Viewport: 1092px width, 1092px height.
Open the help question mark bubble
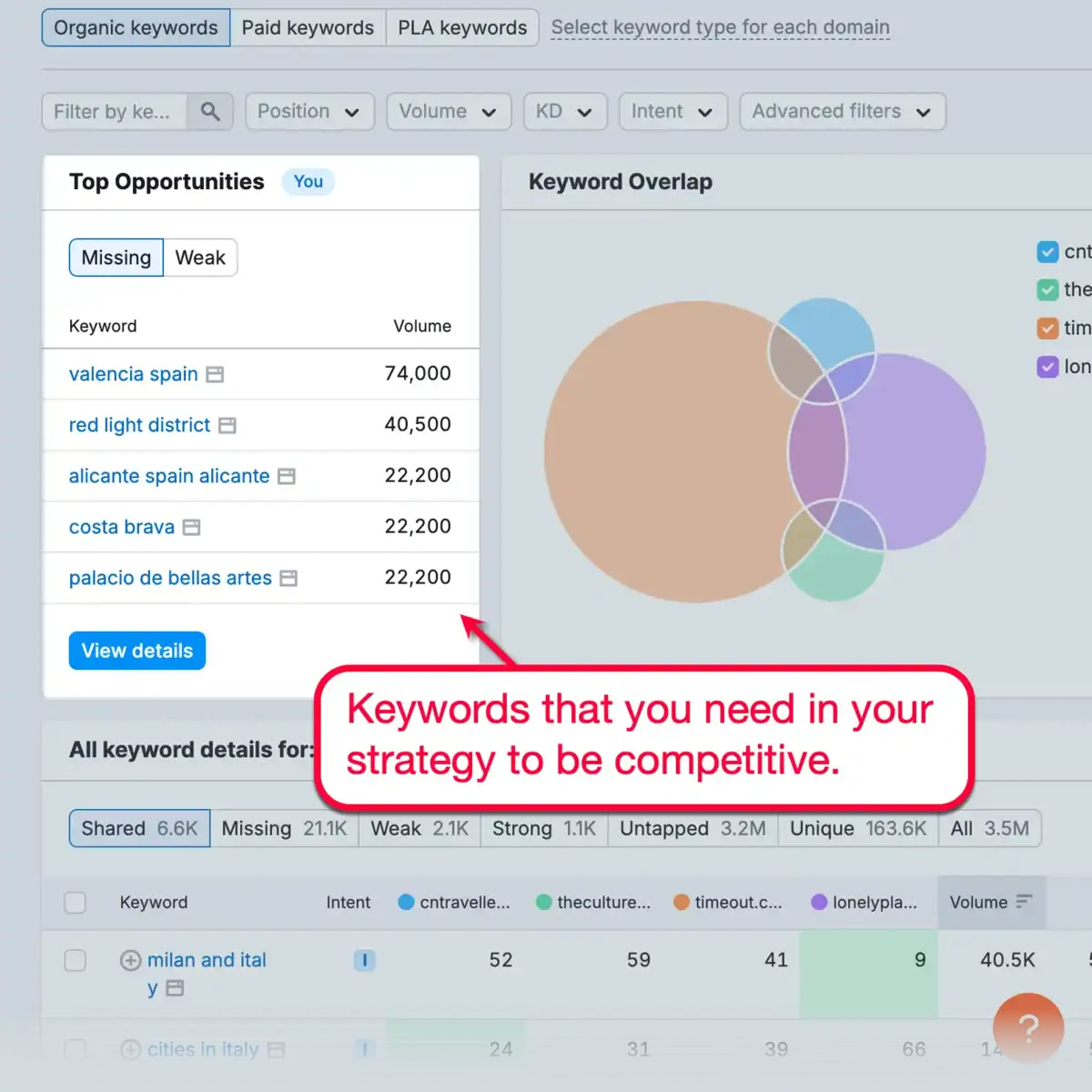point(1027,1028)
